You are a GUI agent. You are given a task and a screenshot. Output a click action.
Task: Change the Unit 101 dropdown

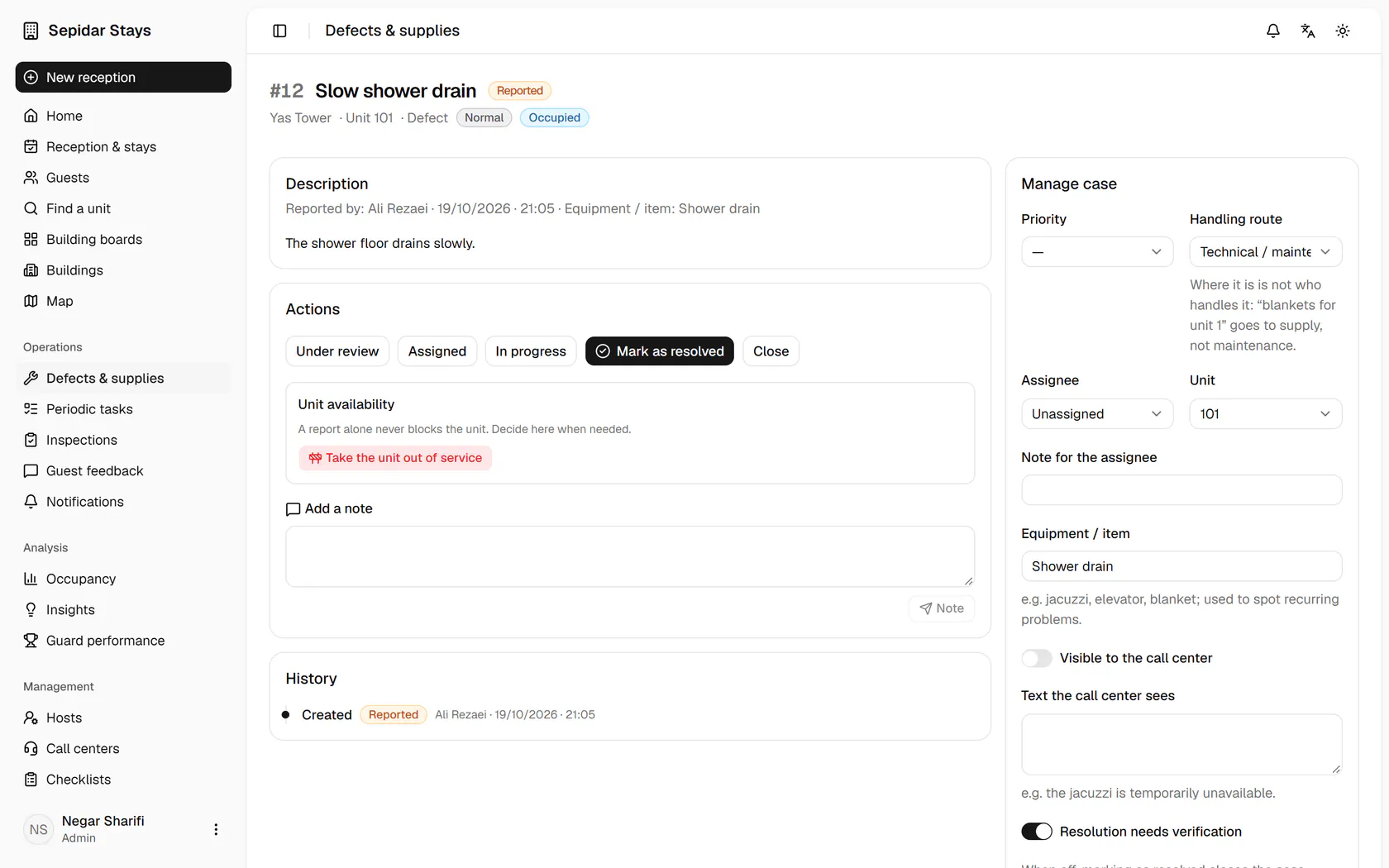[x=1265, y=414]
